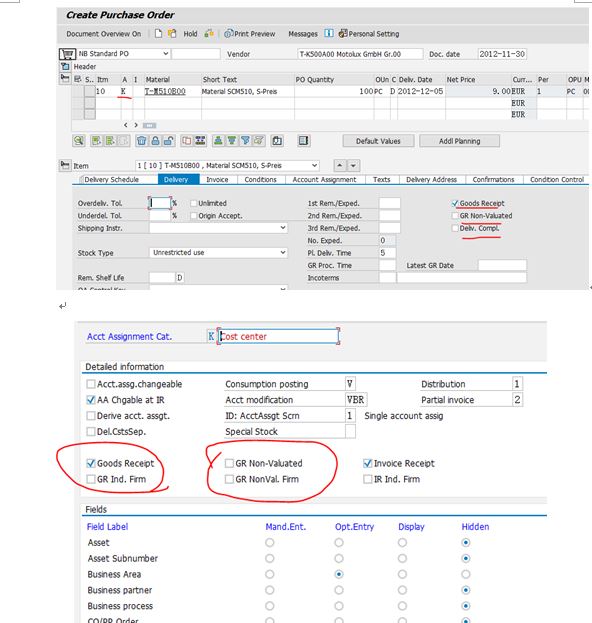The width and height of the screenshot is (592, 623).
Task: Open the Stock Type dropdown
Action: 282,252
